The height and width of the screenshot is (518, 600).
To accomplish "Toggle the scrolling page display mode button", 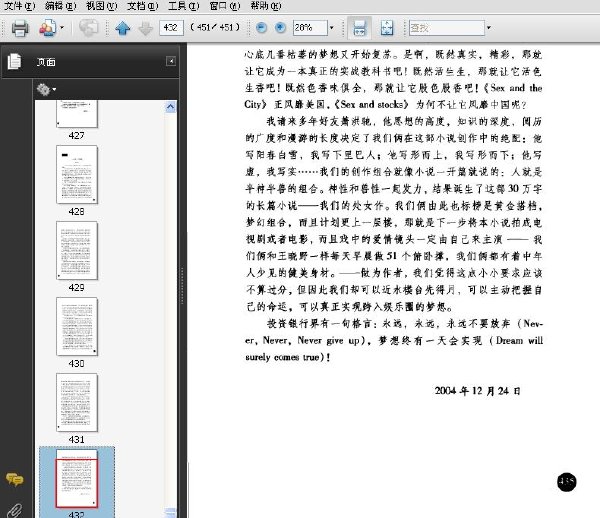I will pos(360,29).
